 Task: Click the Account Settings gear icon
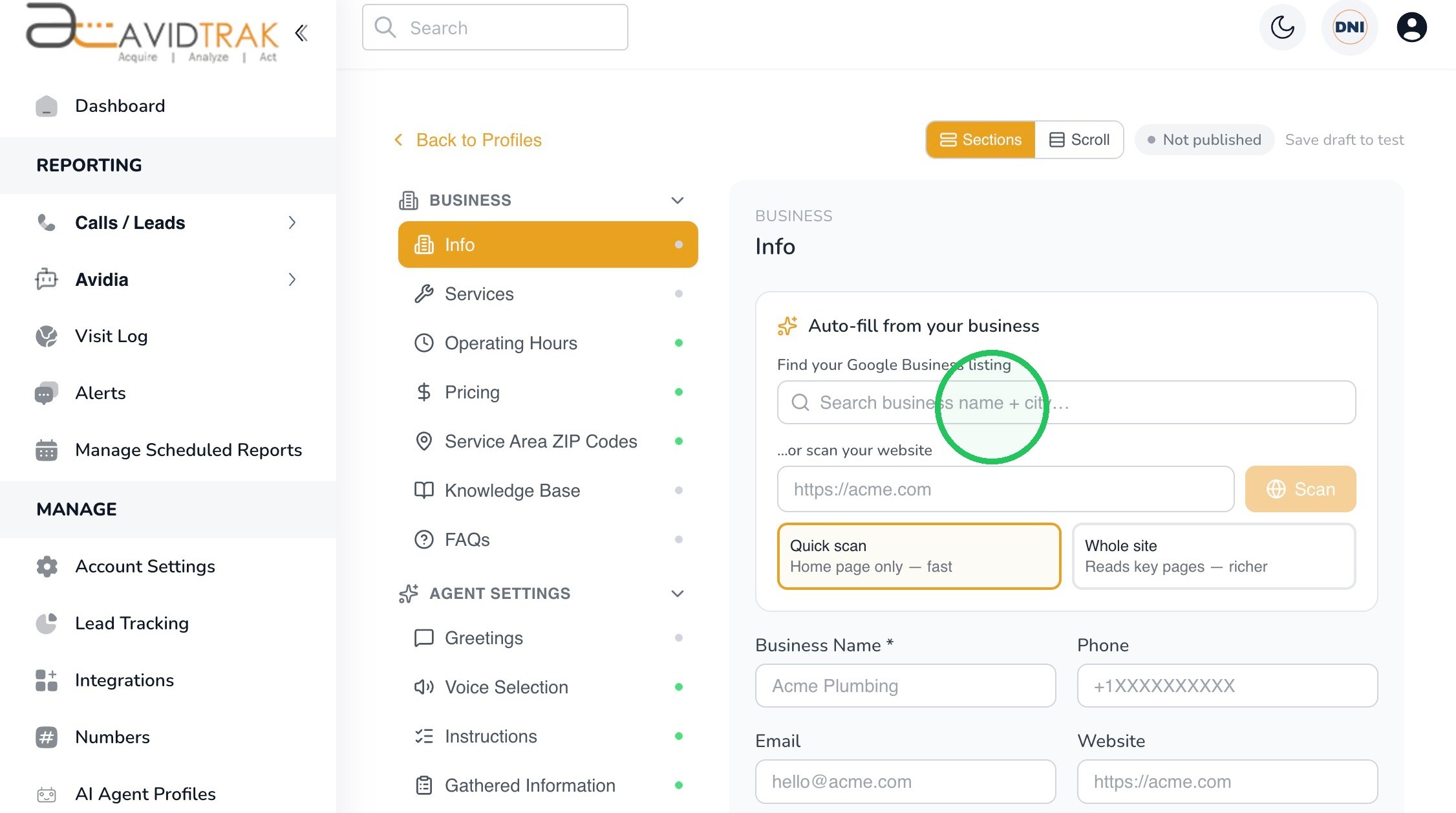[47, 567]
